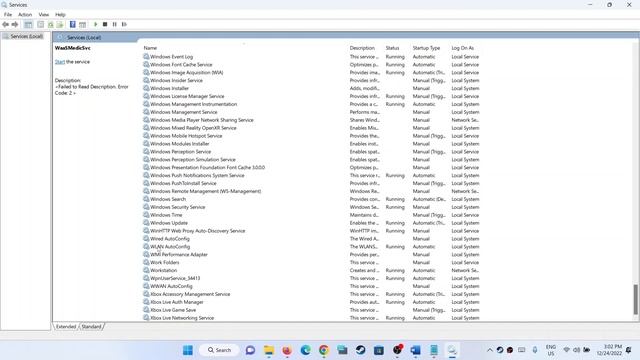
Task: Restart the service with the restart icon
Action: 124,24
